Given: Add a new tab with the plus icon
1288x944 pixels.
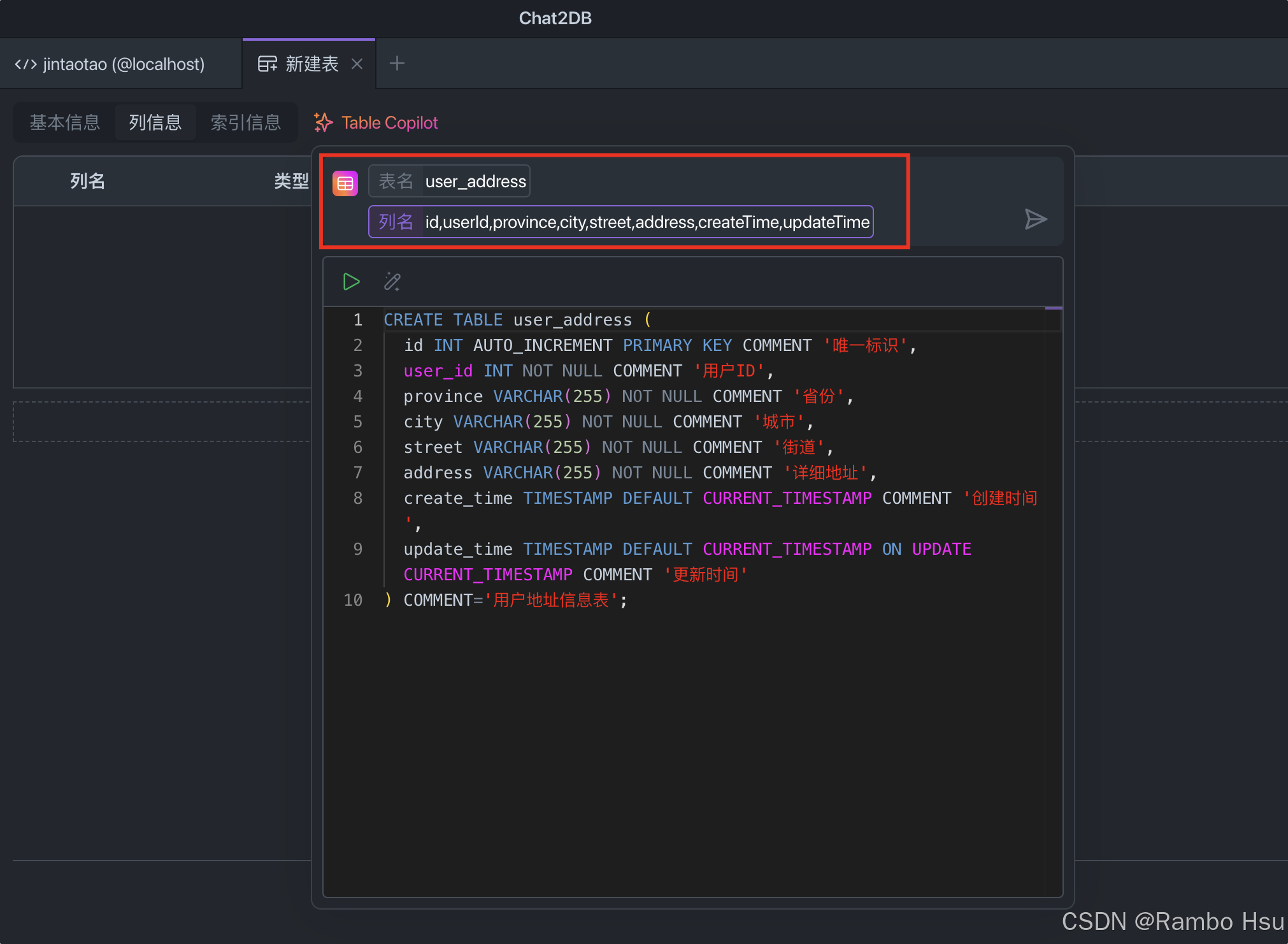Looking at the screenshot, I should tap(397, 63).
